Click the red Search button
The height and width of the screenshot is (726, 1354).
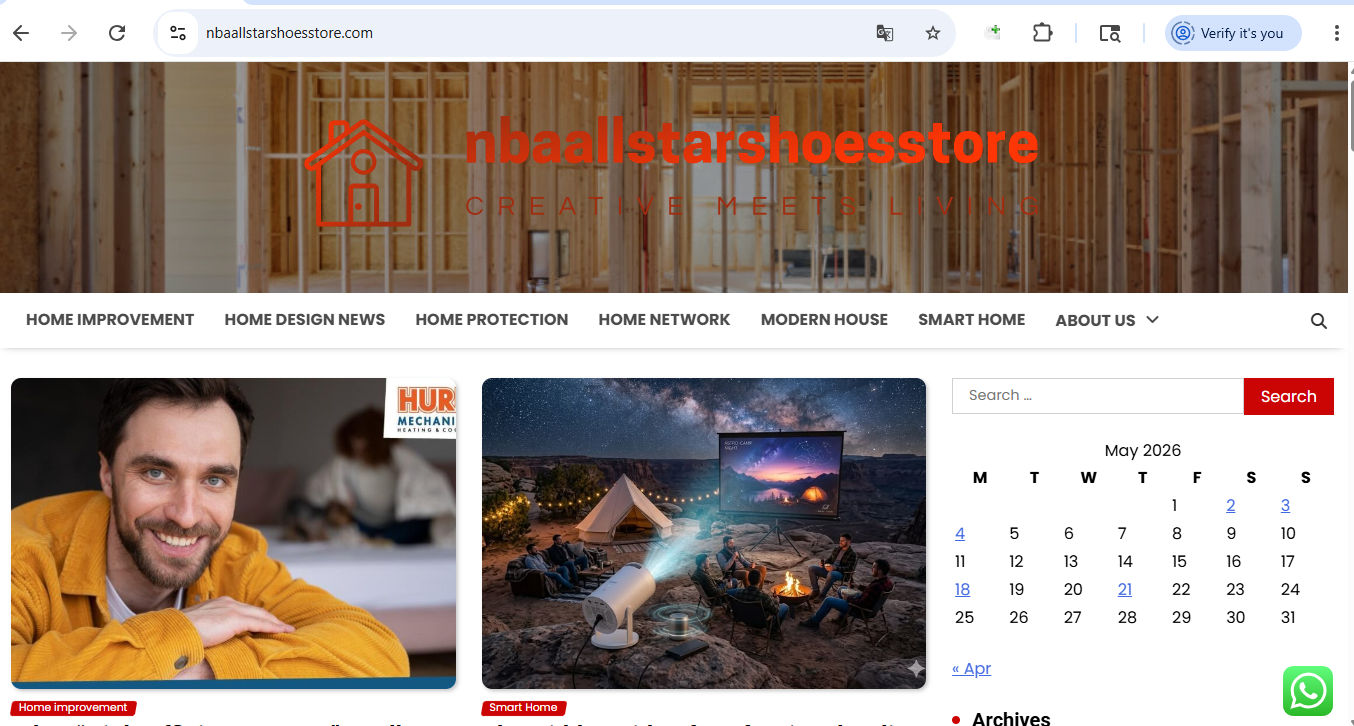pos(1288,396)
